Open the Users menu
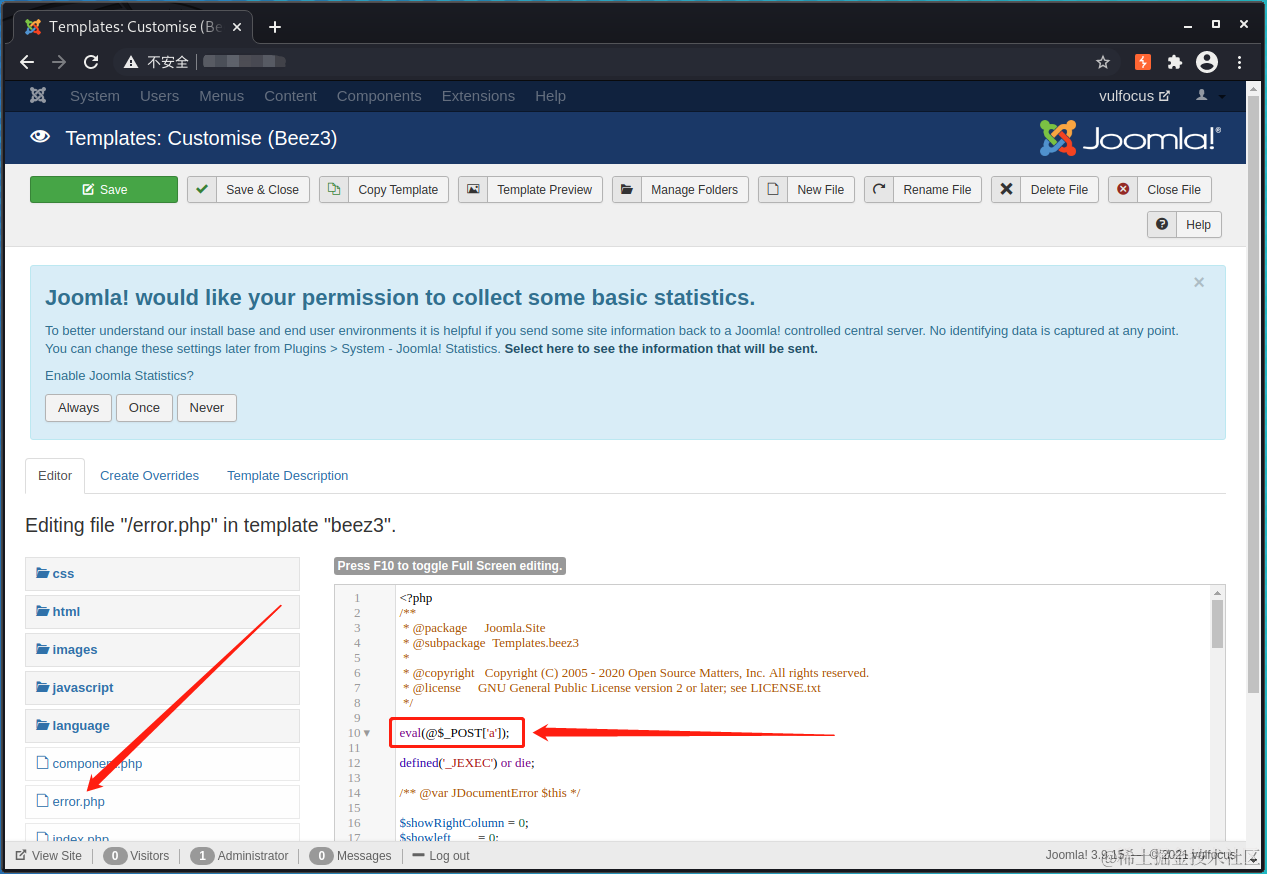Screen dimensions: 1267x874 [x=159, y=96]
